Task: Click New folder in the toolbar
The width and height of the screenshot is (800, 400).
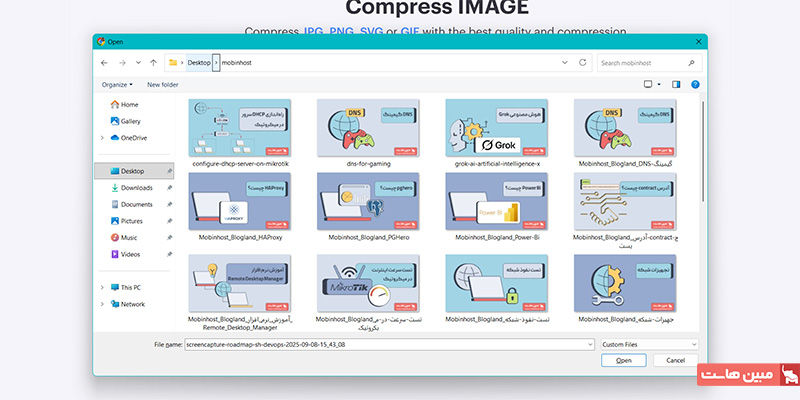Action: [x=163, y=85]
